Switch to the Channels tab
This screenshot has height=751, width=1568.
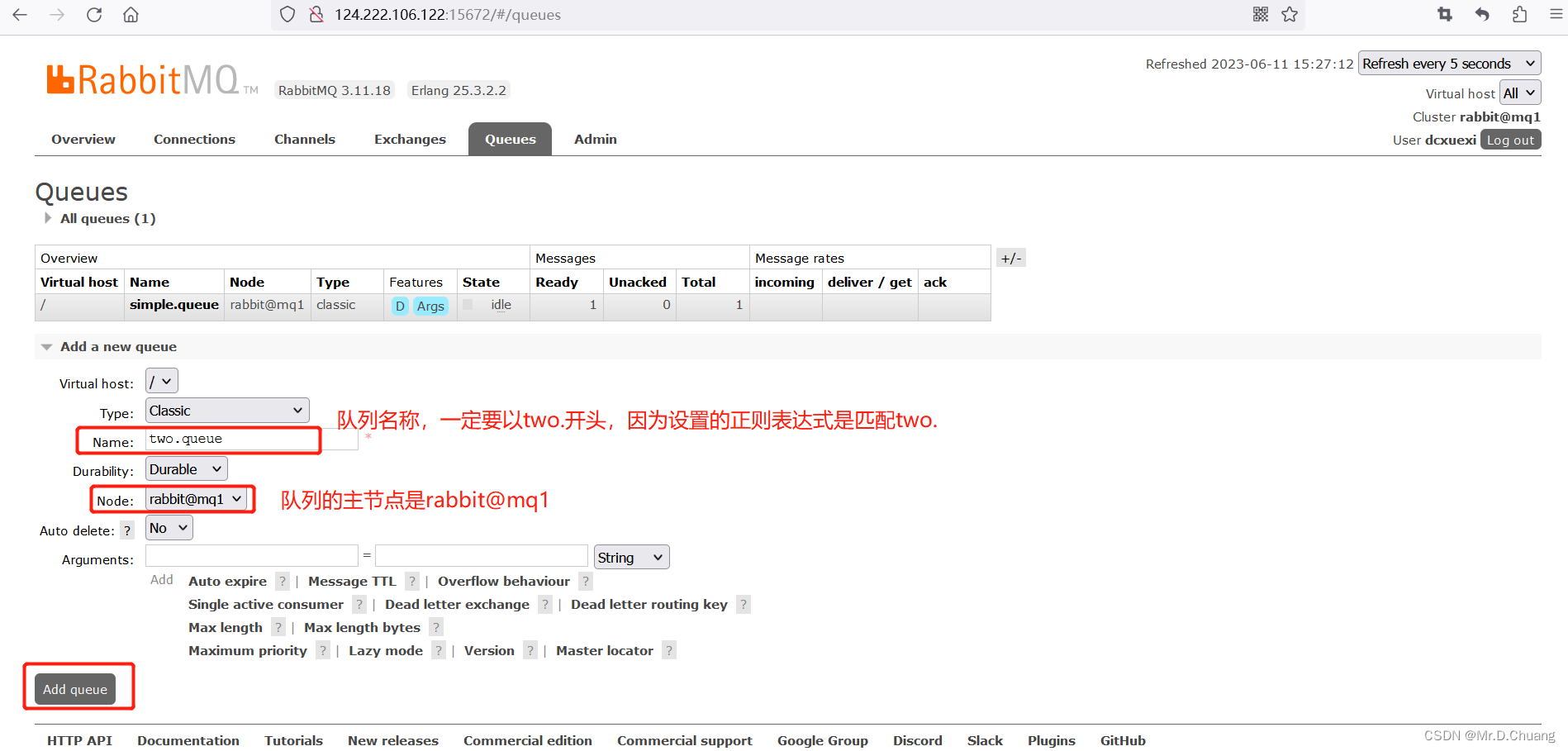click(x=305, y=139)
